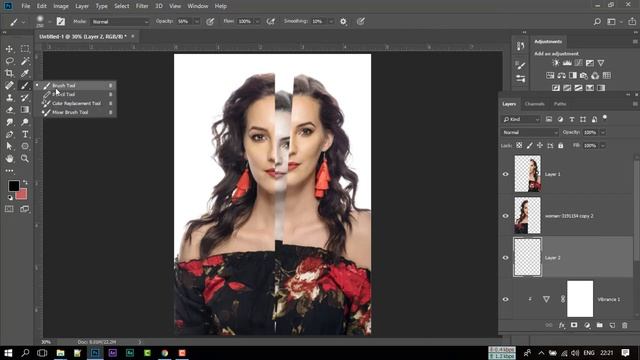
Task: Expand the Flow value dropdown
Action: 258,22
